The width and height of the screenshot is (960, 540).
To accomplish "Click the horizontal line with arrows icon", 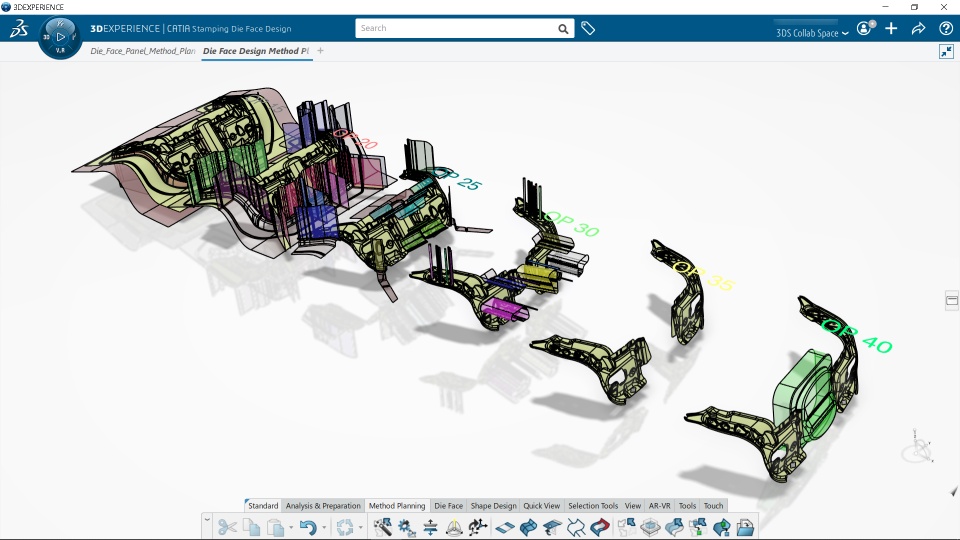I will pos(430,527).
